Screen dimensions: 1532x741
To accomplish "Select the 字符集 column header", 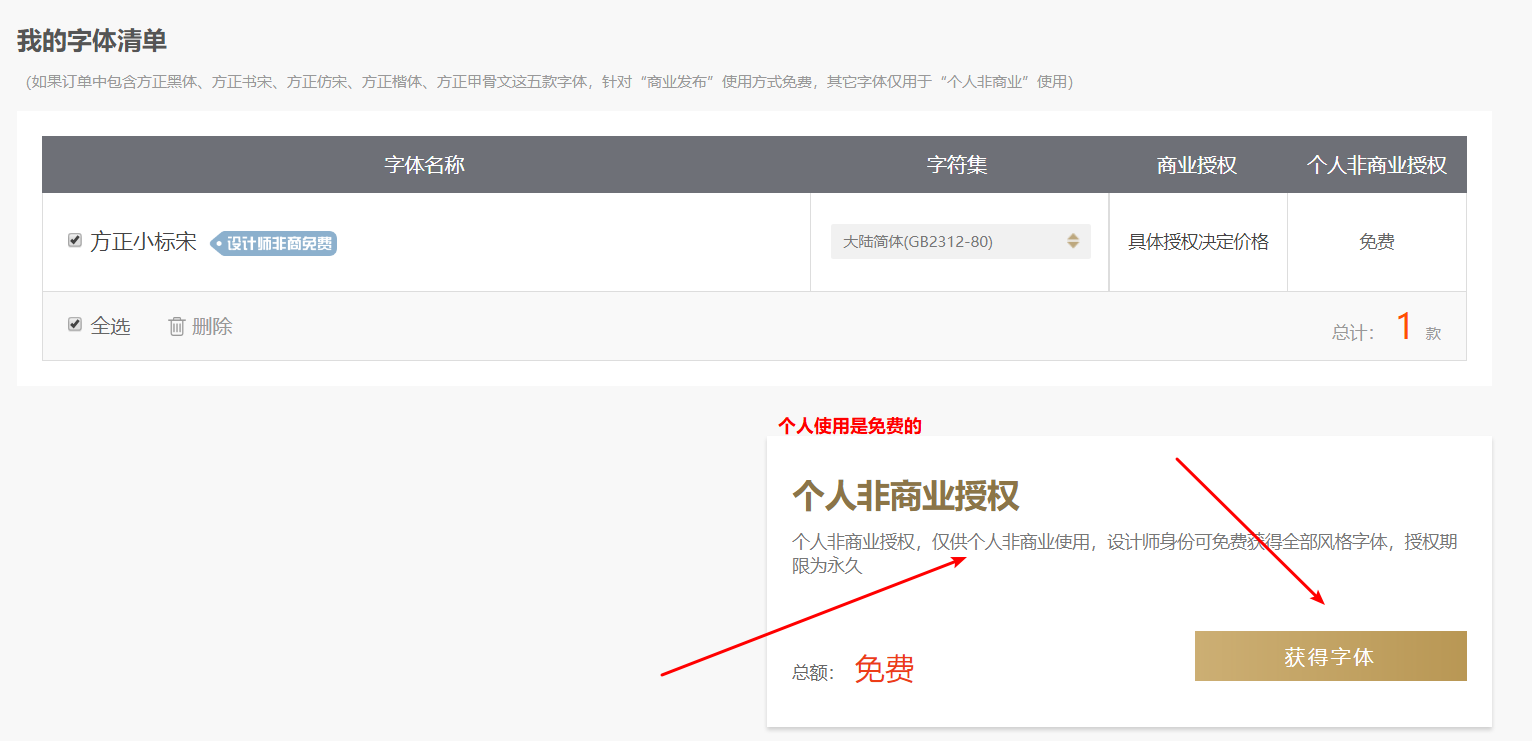I will [x=957, y=164].
